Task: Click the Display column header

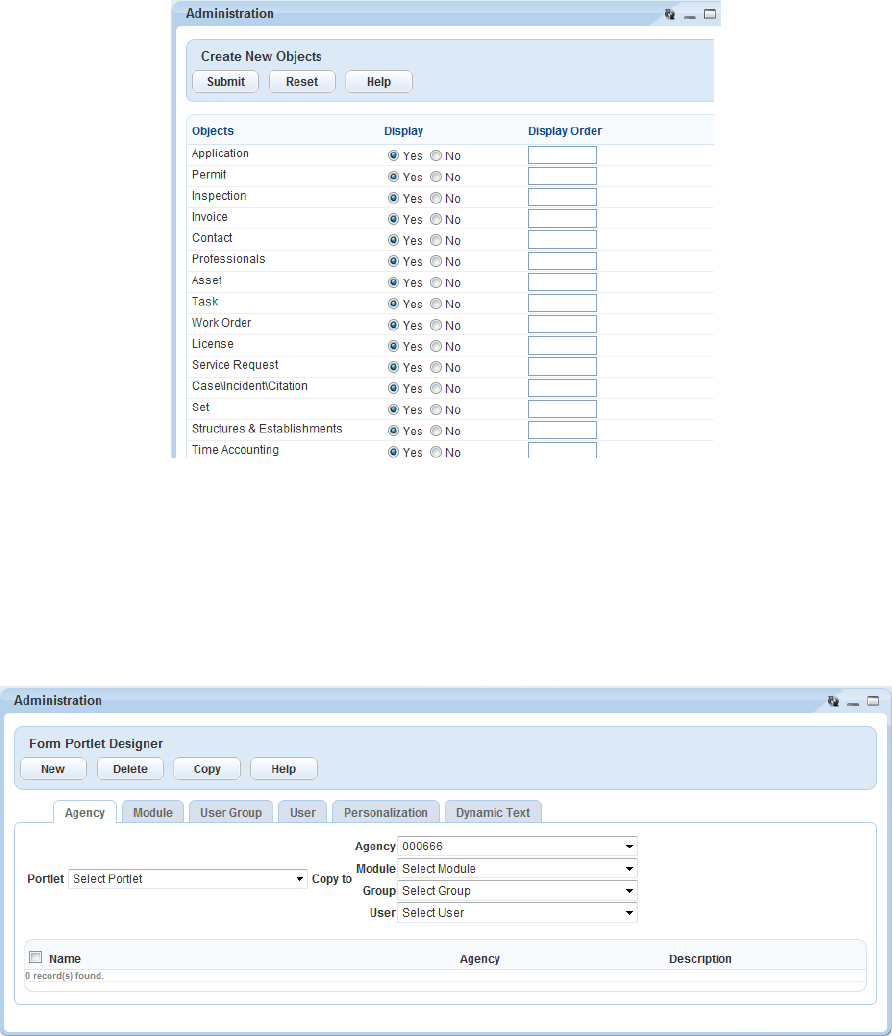Action: pyautogui.click(x=403, y=131)
